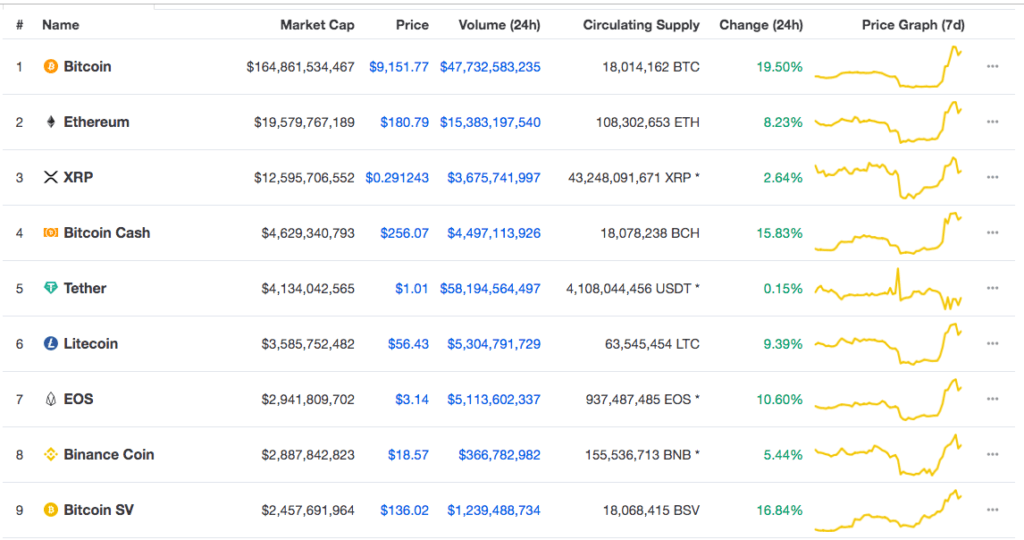Open the three-dot menu for Tether
Image resolution: width=1024 pixels, height=540 pixels.
993,288
